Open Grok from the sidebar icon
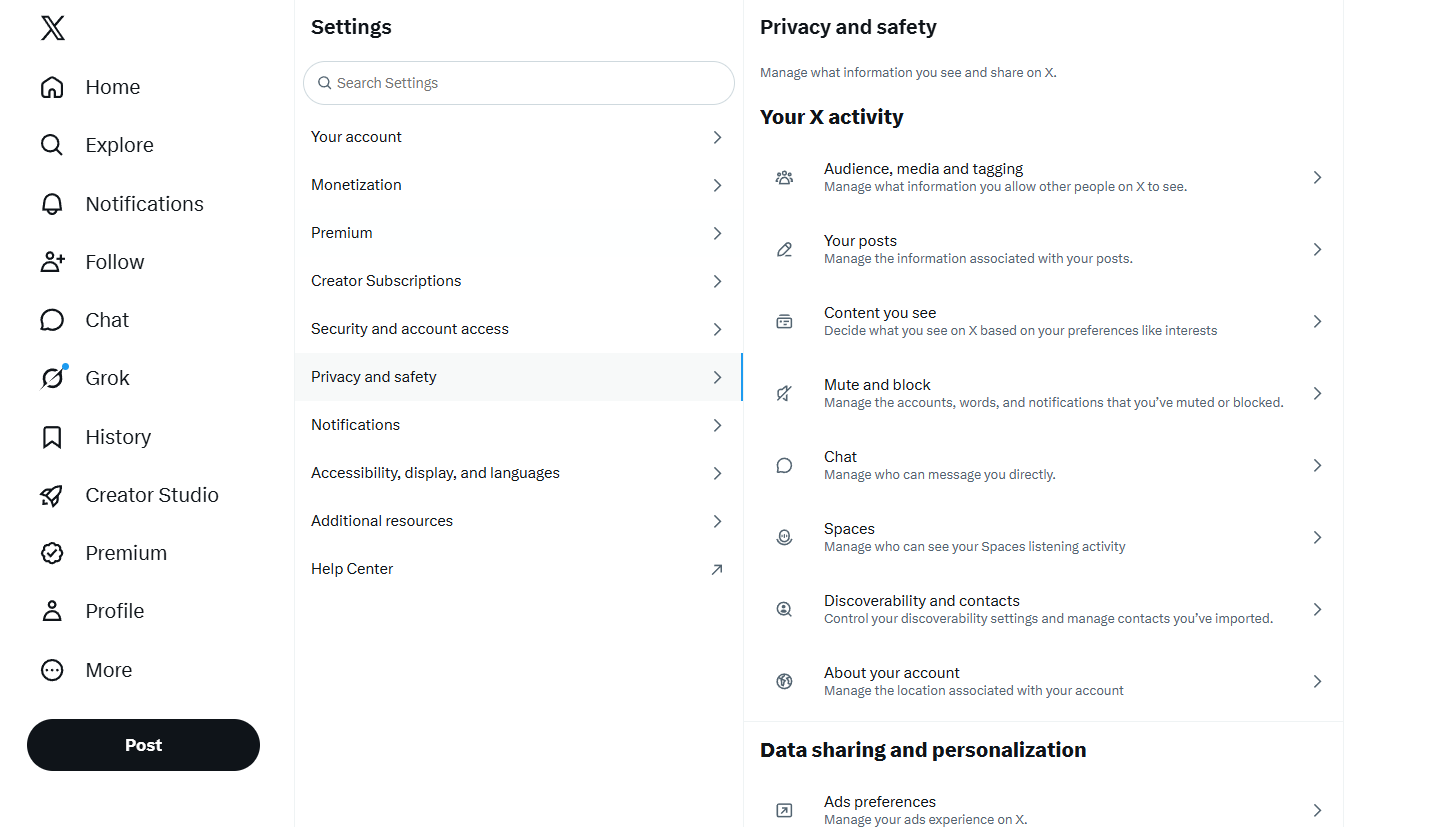The width and height of the screenshot is (1443, 827). tap(52, 378)
